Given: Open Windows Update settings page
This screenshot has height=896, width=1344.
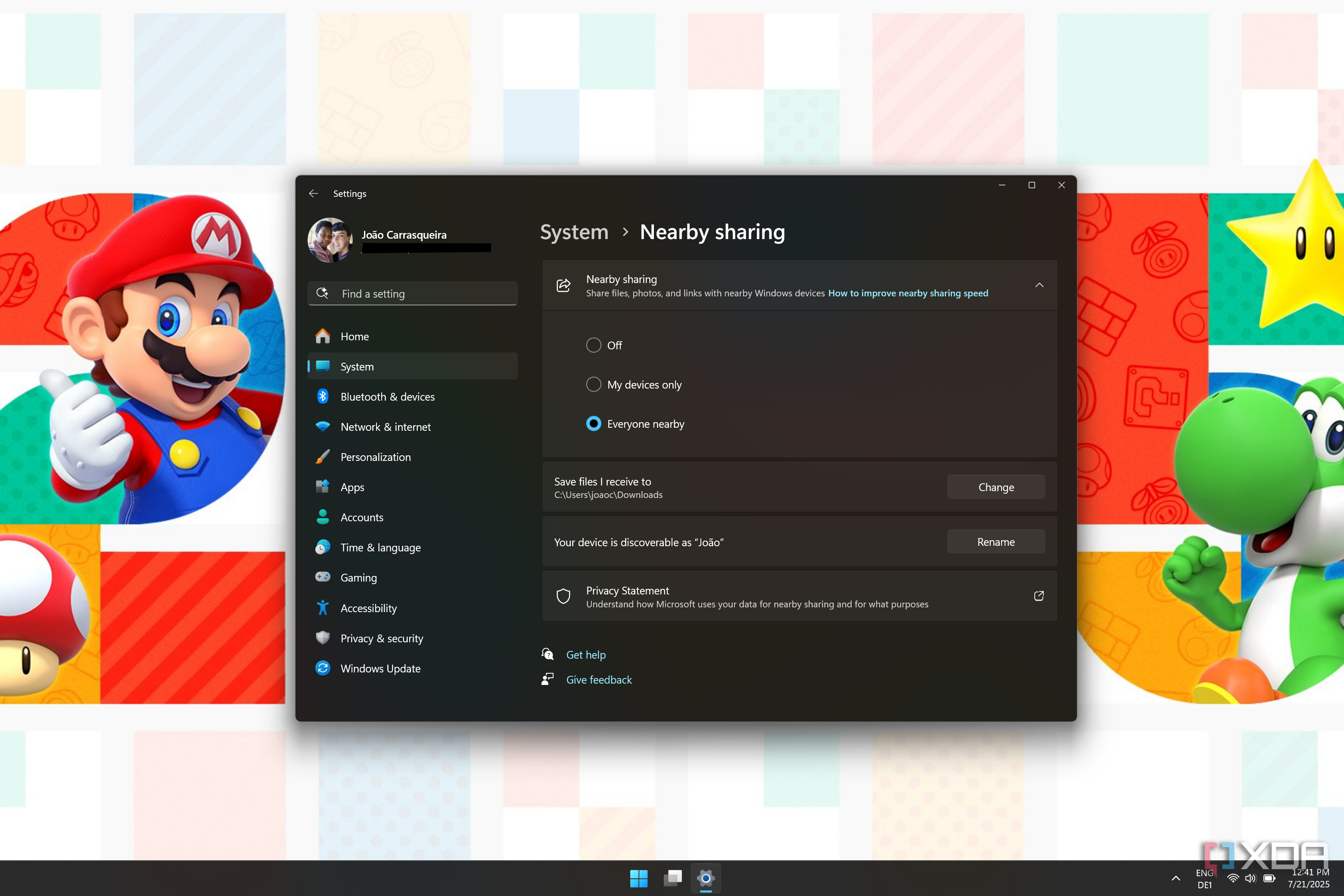Looking at the screenshot, I should click(413, 669).
